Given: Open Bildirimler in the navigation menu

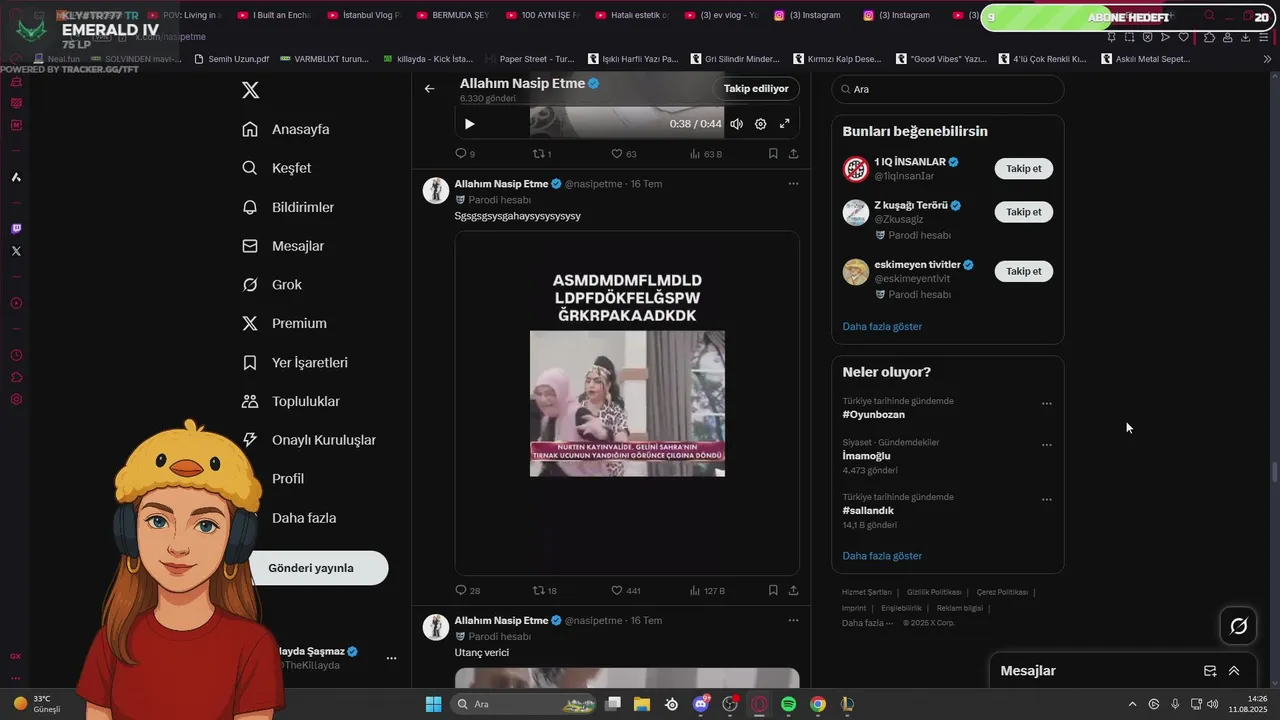Looking at the screenshot, I should pyautogui.click(x=289, y=207).
